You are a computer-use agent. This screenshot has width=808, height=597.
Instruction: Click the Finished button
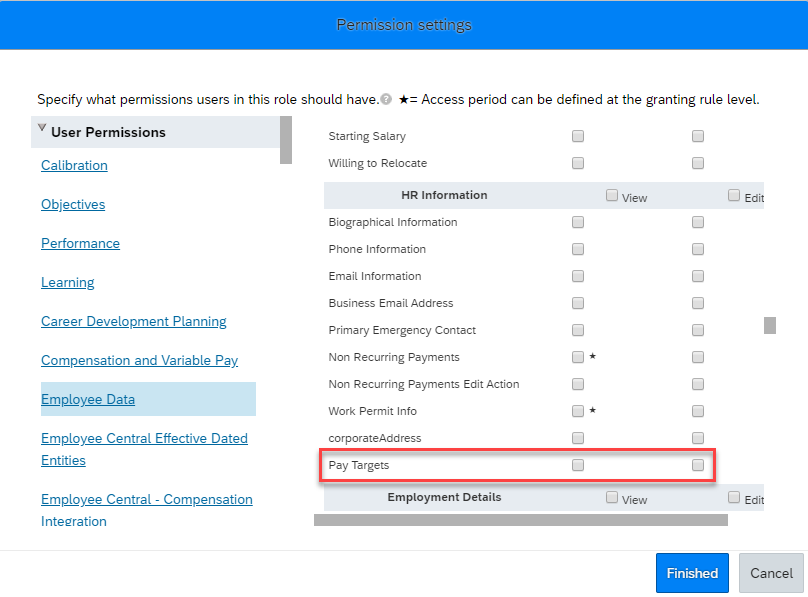point(692,573)
